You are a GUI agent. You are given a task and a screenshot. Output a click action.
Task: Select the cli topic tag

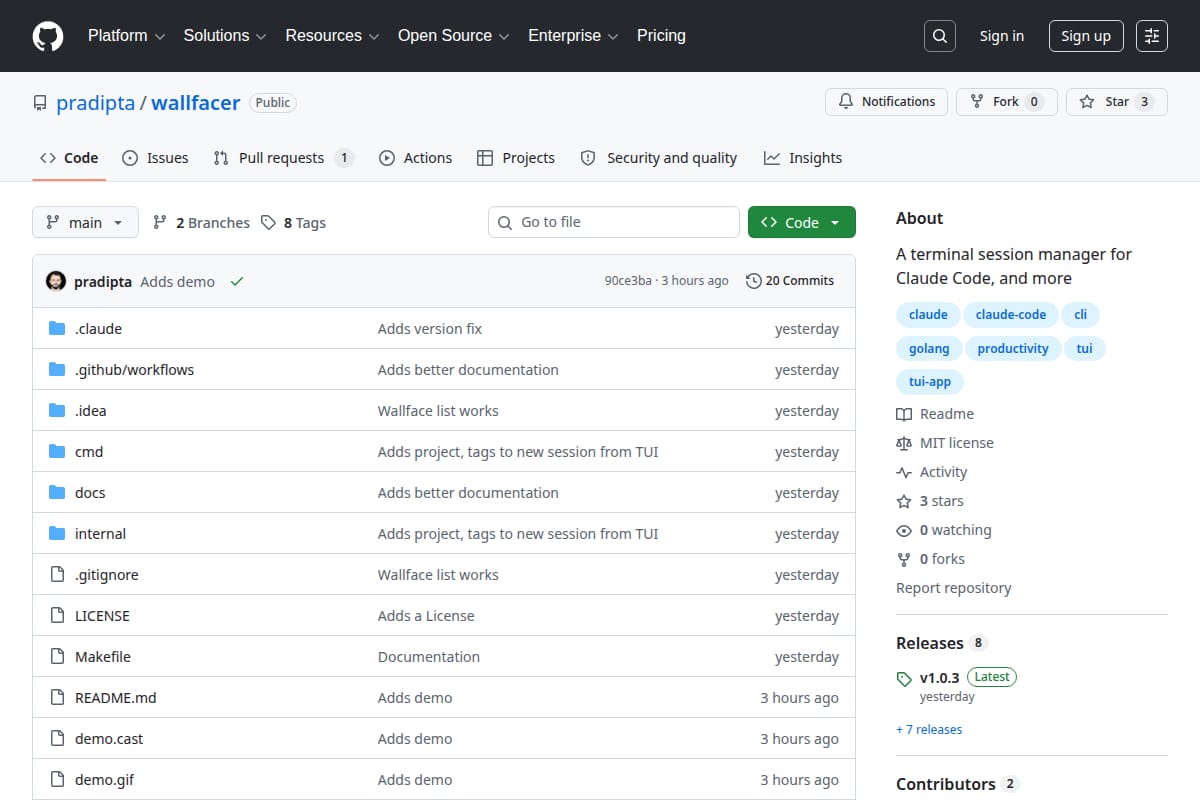coord(1080,315)
